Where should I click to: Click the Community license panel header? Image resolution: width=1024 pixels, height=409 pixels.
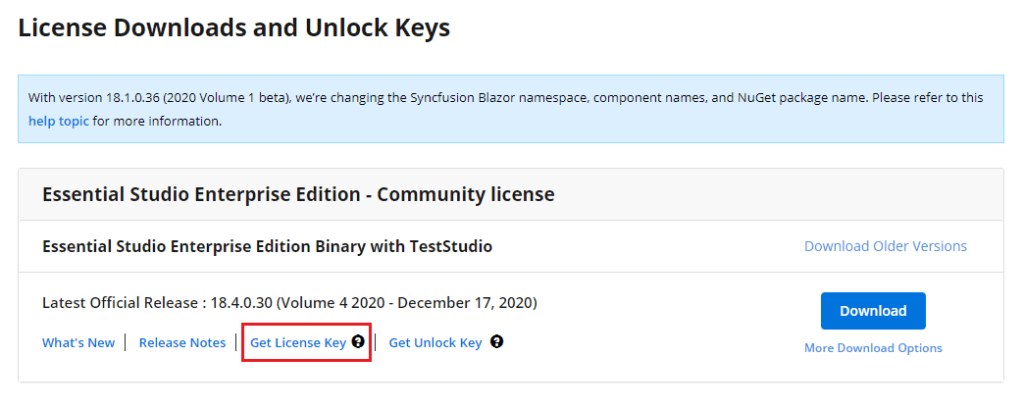[x=298, y=193]
